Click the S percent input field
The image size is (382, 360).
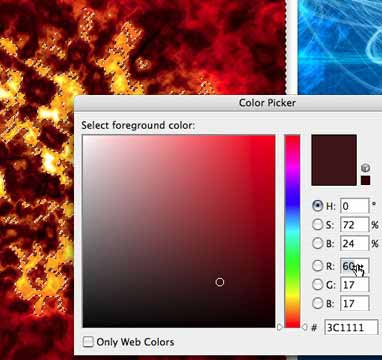[x=355, y=225]
